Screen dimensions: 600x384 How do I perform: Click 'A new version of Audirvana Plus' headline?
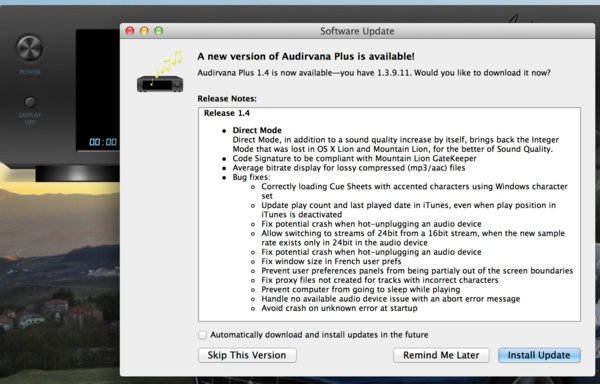point(306,57)
